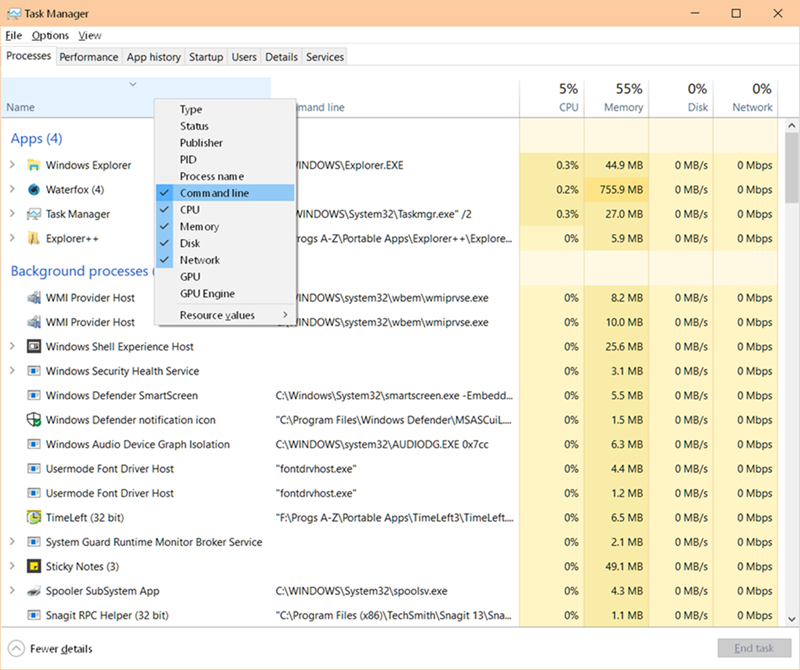Click the Windows Security Health Service icon
This screenshot has height=670, width=800.
tap(34, 371)
